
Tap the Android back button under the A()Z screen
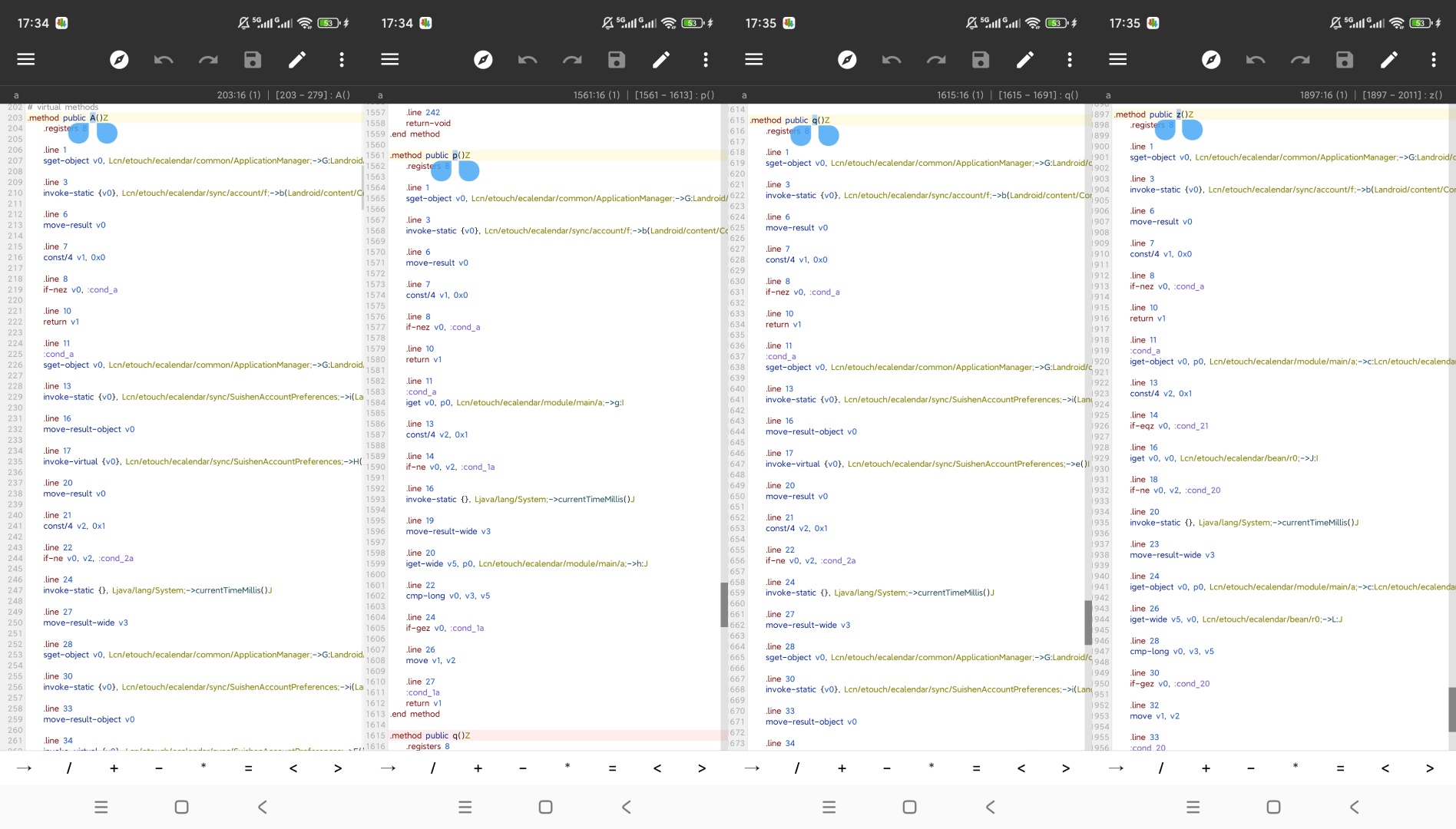(263, 807)
